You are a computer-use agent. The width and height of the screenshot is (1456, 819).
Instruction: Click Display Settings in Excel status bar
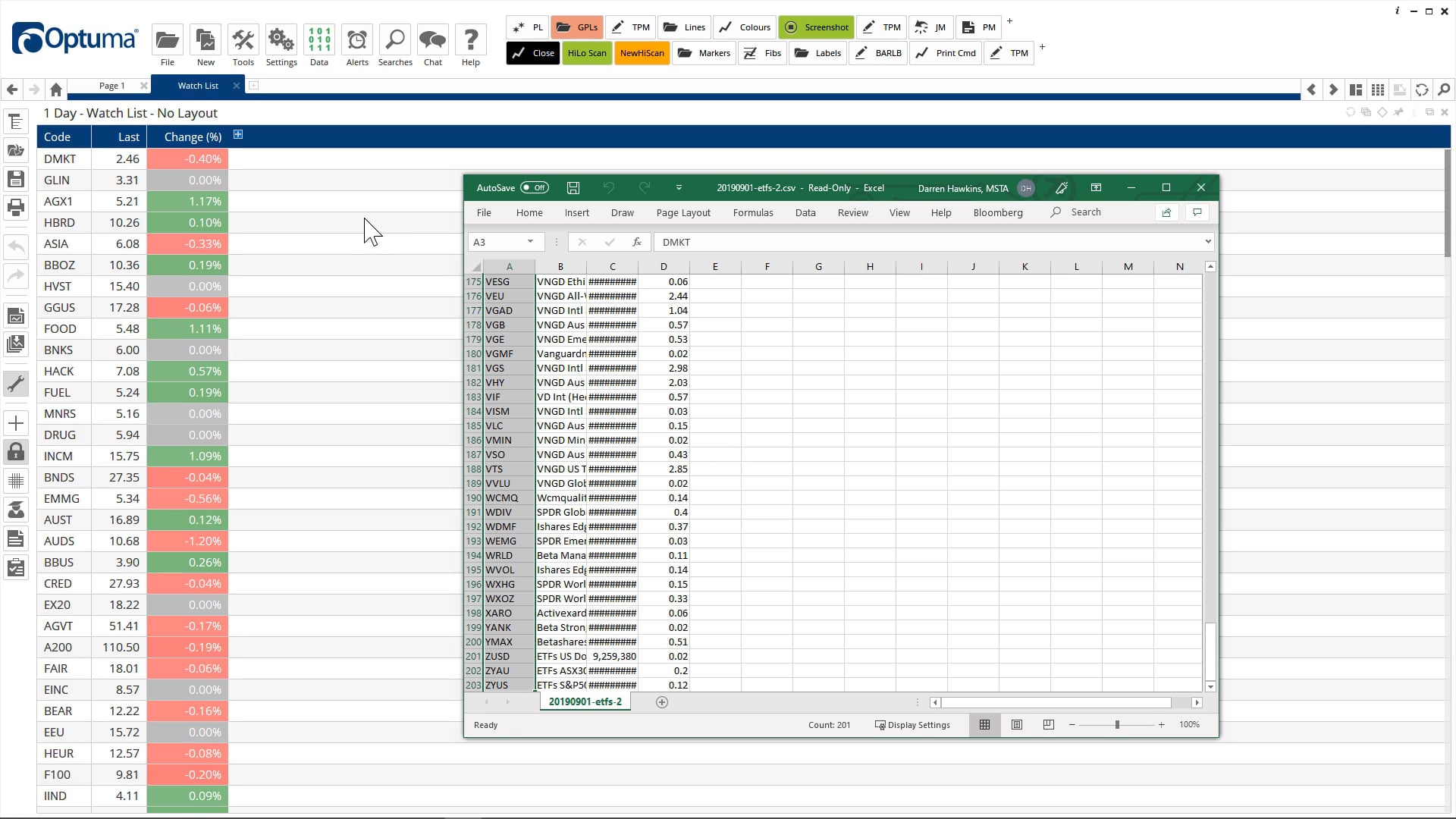(x=912, y=725)
